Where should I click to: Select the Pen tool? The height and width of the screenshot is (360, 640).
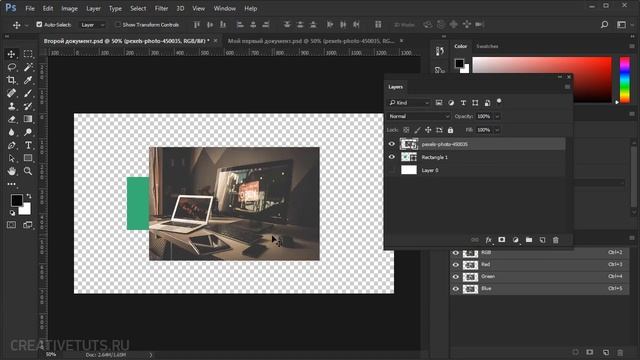(11, 145)
